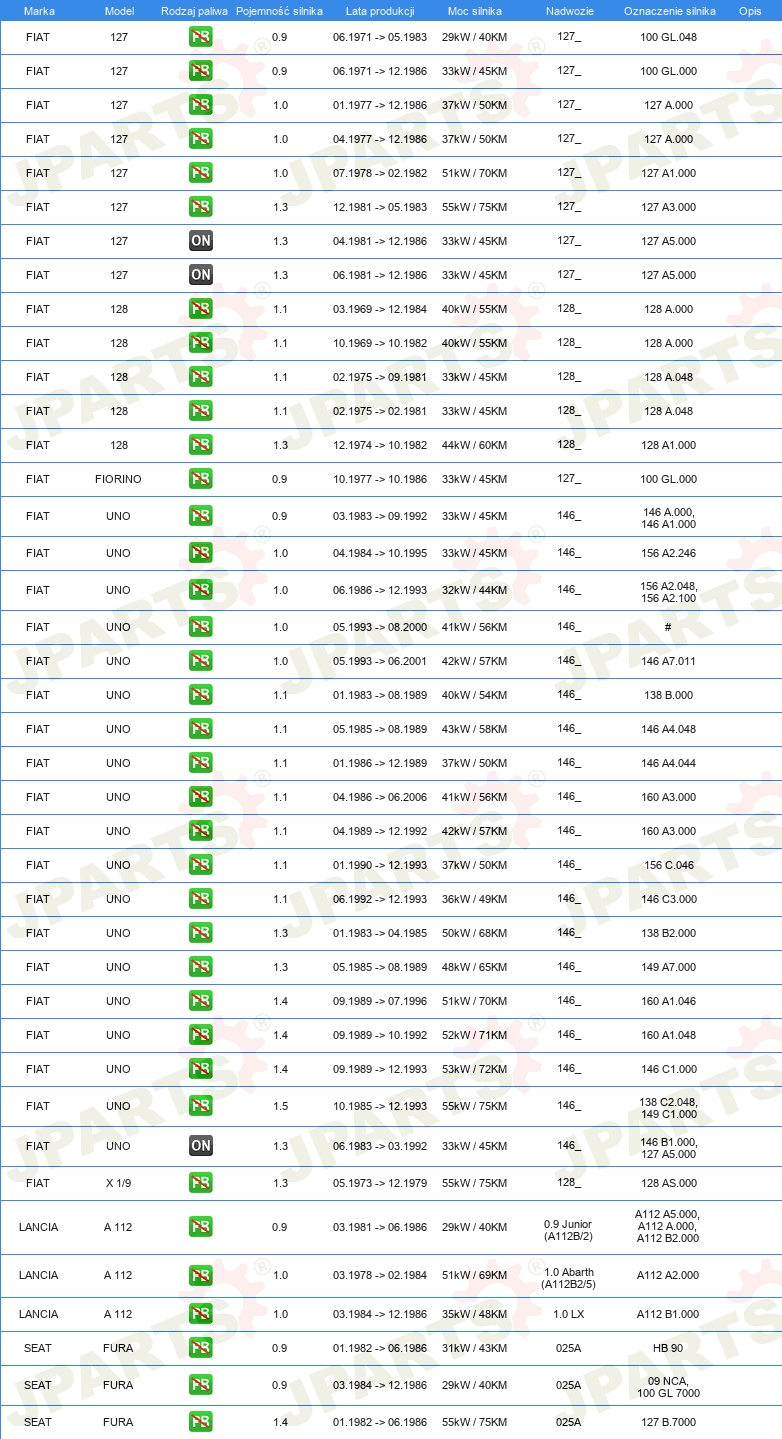Click the production dates 05.1993 -> 08.2000
782x1439 pixels.
click(380, 627)
